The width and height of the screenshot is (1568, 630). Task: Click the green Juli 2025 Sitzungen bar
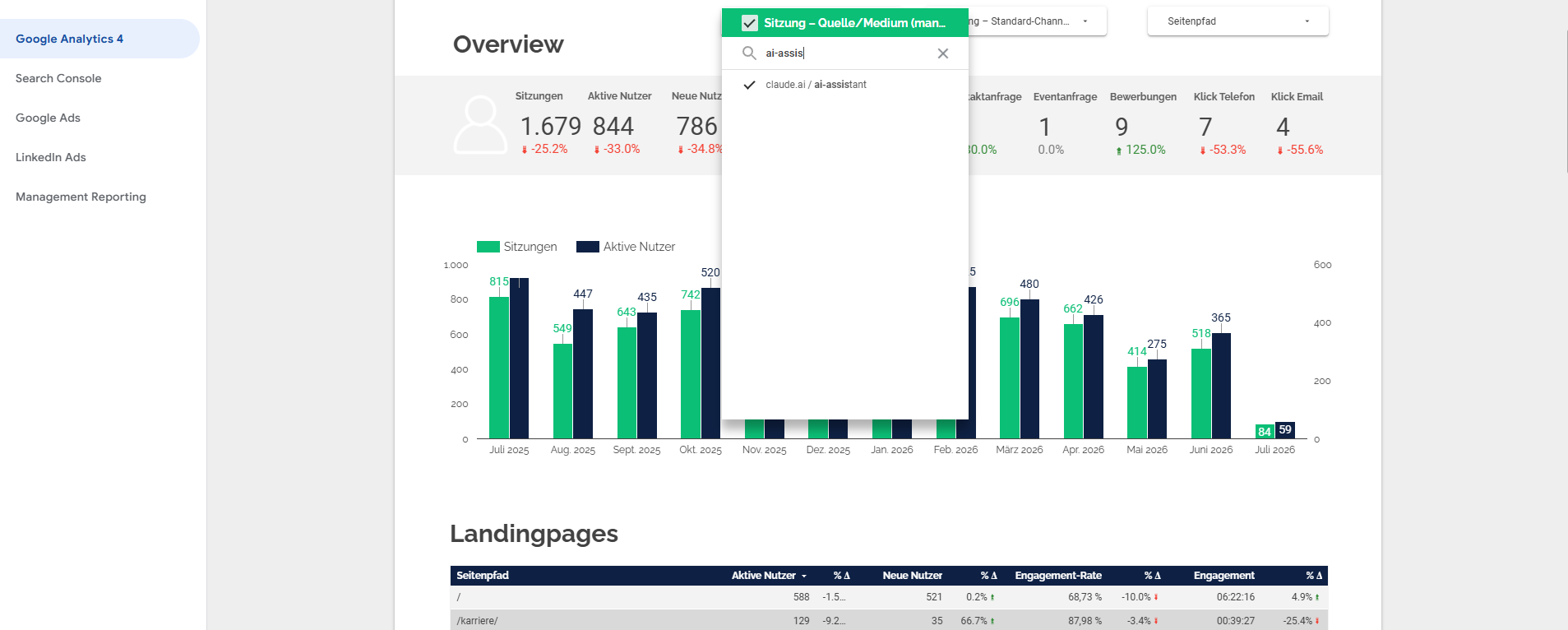coord(499,368)
